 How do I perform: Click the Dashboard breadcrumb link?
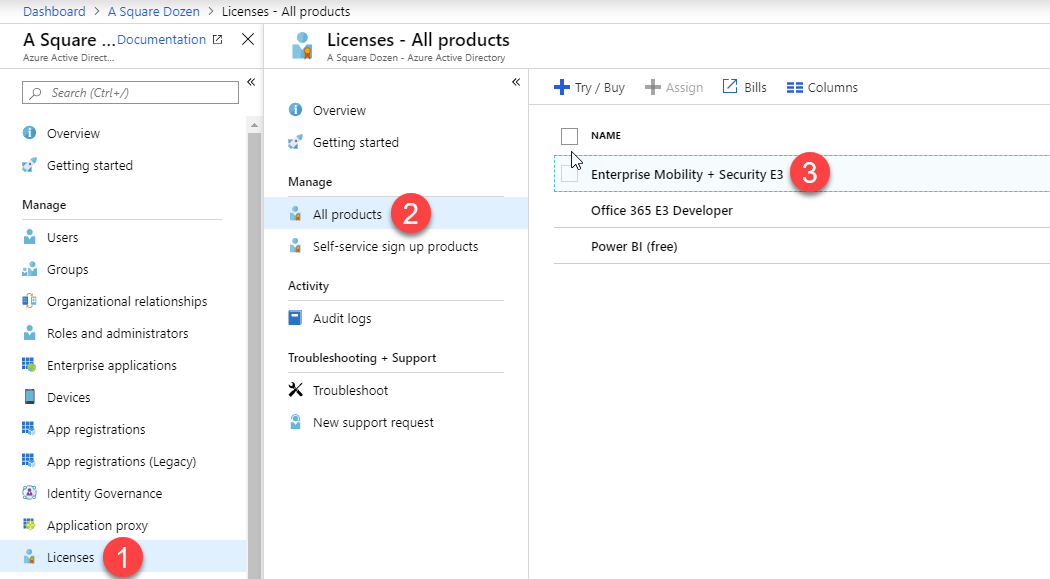(x=53, y=11)
